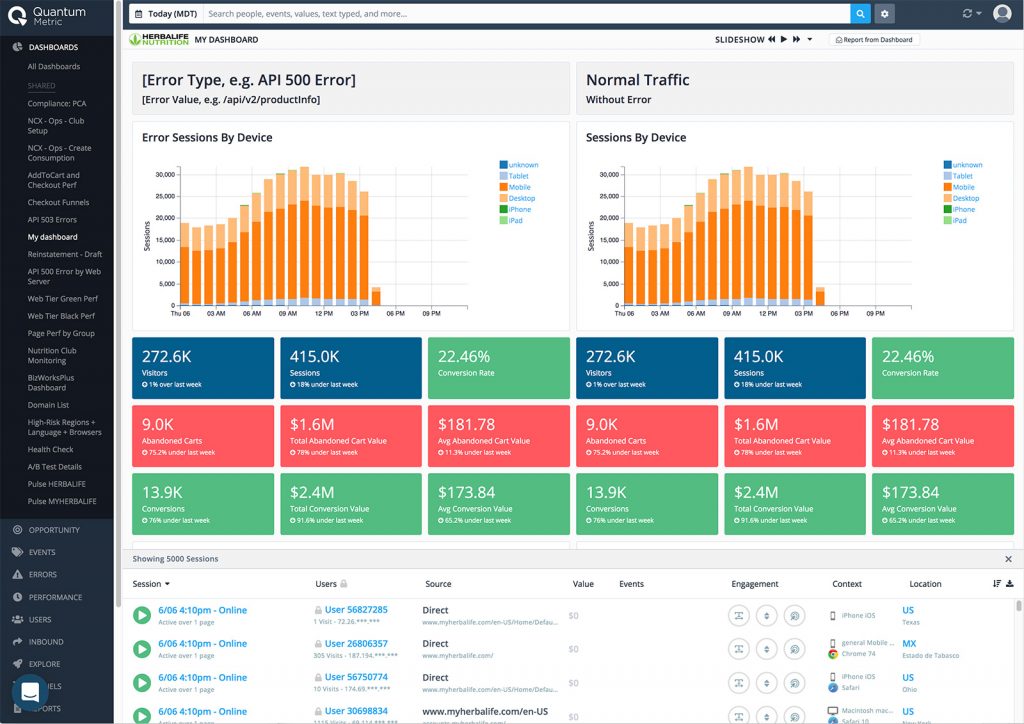Open the slideshow options dropdown arrow
The image size is (1024, 724).
point(810,39)
